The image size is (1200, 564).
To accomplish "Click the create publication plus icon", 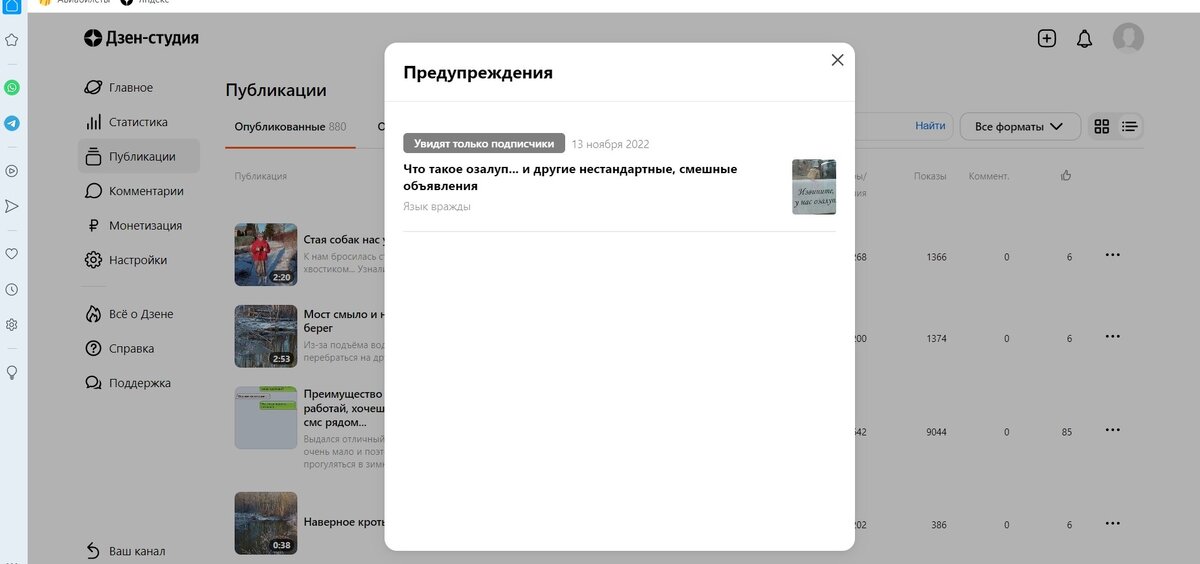I will (x=1047, y=39).
